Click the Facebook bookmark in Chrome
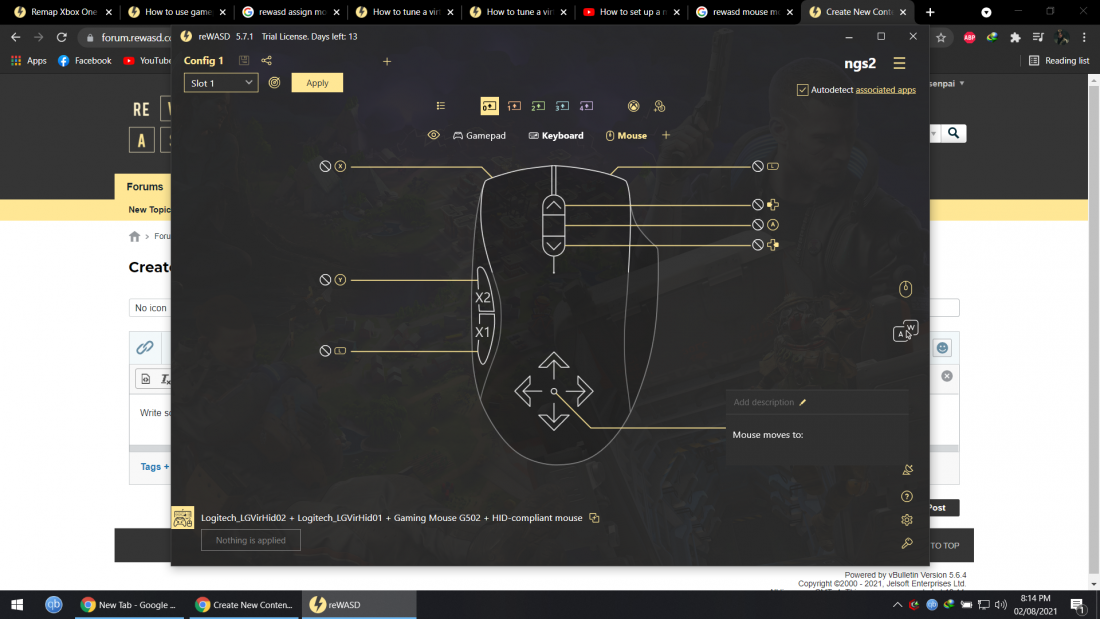The height and width of the screenshot is (619, 1100). click(84, 61)
